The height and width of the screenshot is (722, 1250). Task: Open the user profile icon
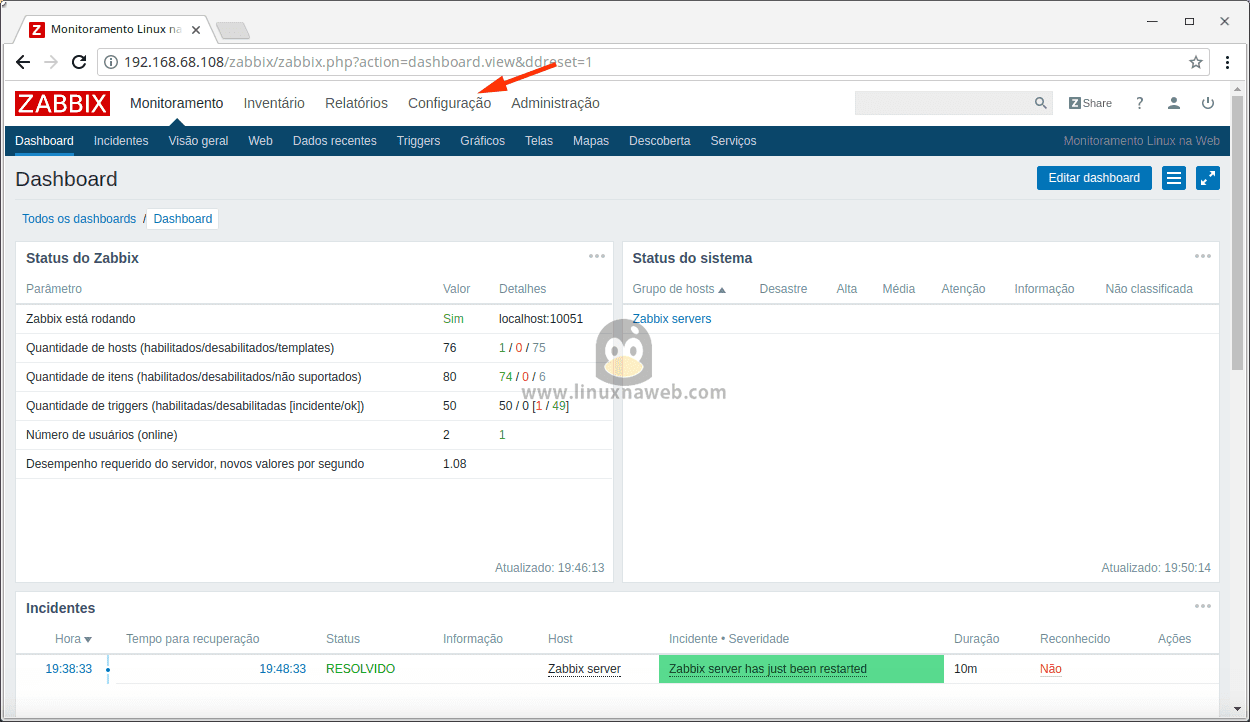tap(1174, 103)
